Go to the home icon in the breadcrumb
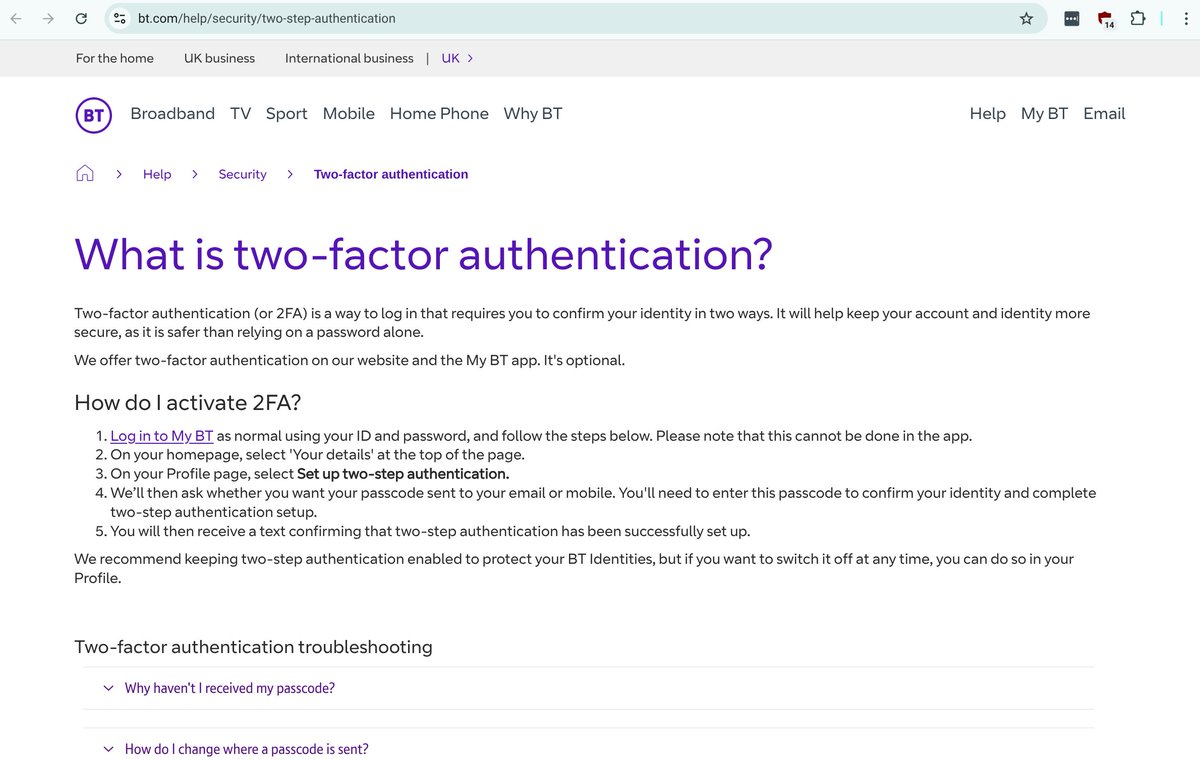The image size is (1200, 762). 85,174
